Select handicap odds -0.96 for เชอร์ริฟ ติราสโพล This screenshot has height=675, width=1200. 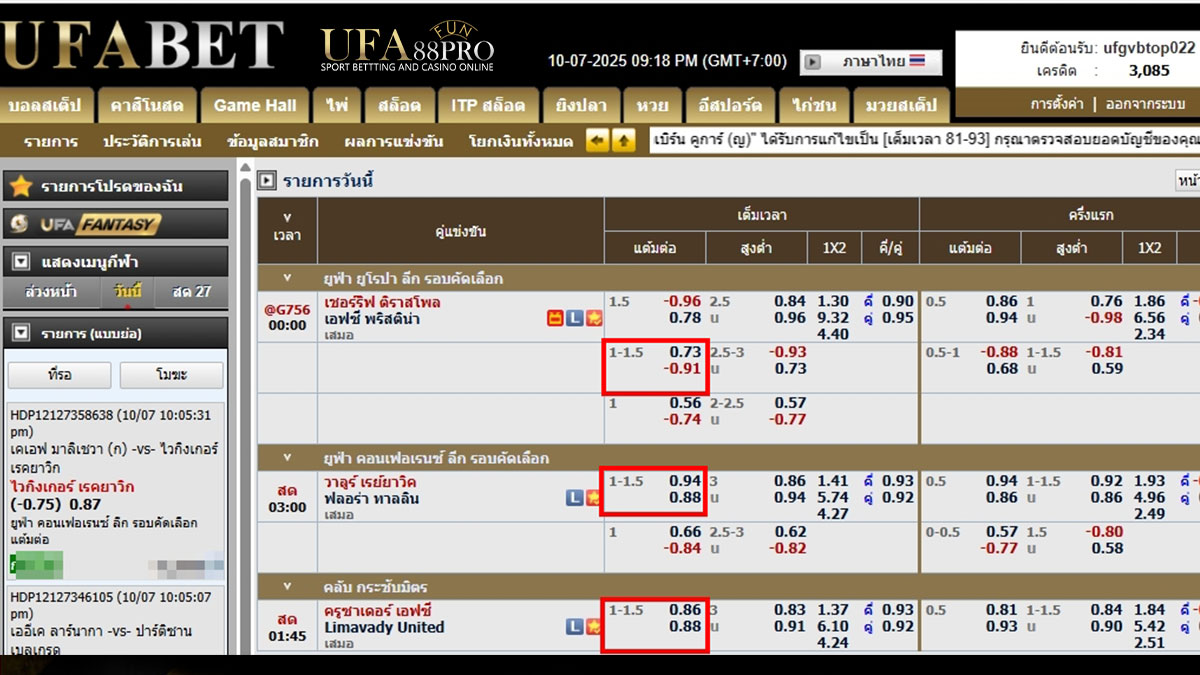(684, 301)
